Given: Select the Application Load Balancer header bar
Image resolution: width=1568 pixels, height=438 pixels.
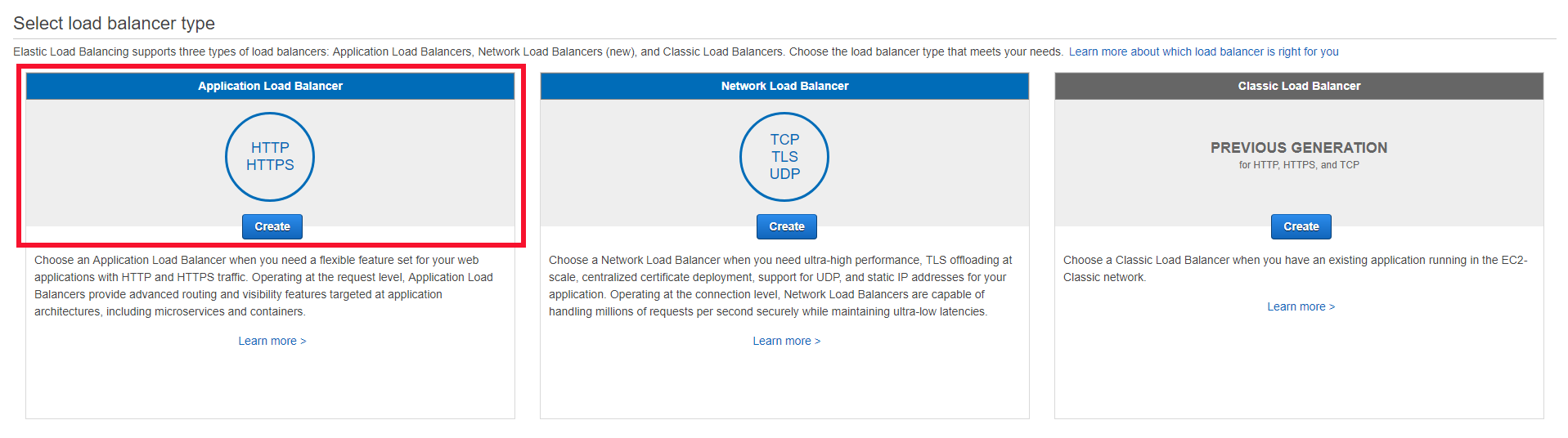Looking at the screenshot, I should [270, 86].
